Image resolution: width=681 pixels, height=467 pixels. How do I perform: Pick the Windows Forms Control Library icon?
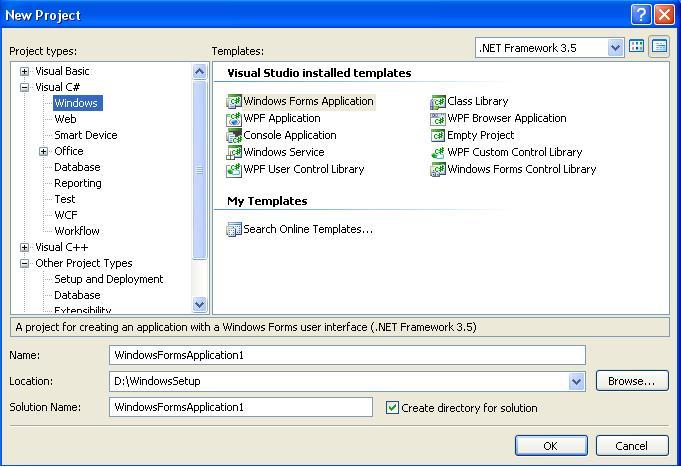pyautogui.click(x=438, y=169)
